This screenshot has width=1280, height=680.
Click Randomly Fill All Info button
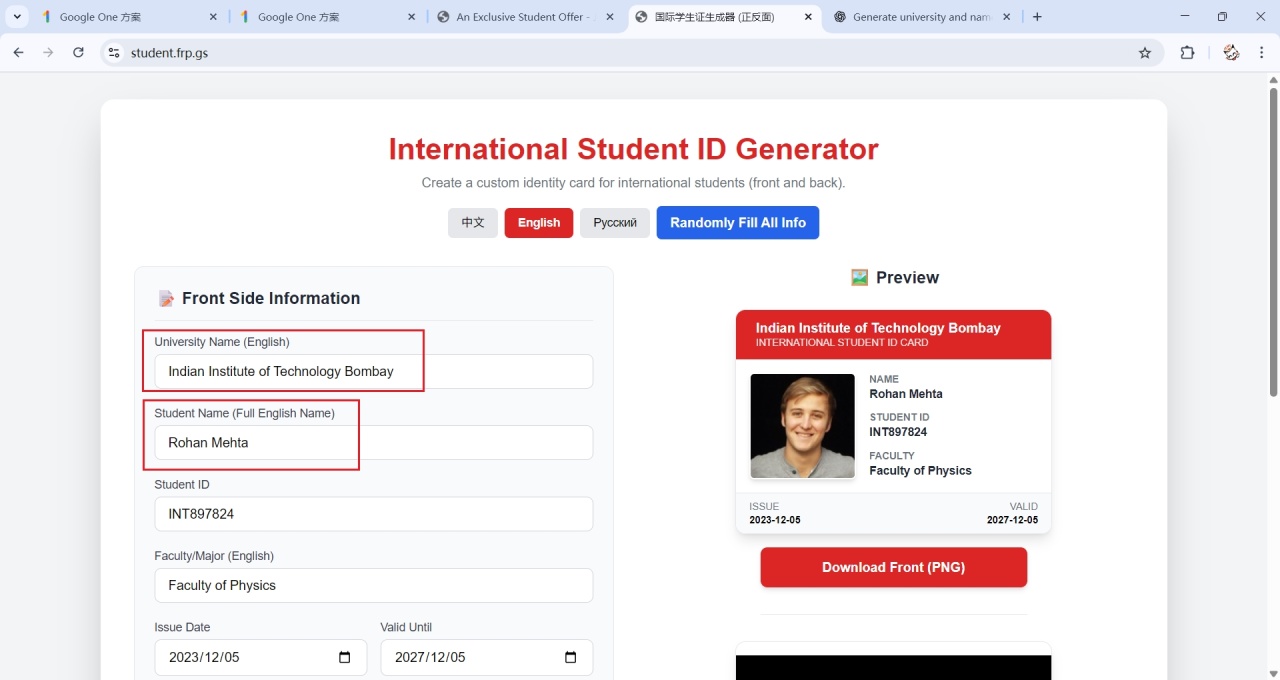point(738,223)
